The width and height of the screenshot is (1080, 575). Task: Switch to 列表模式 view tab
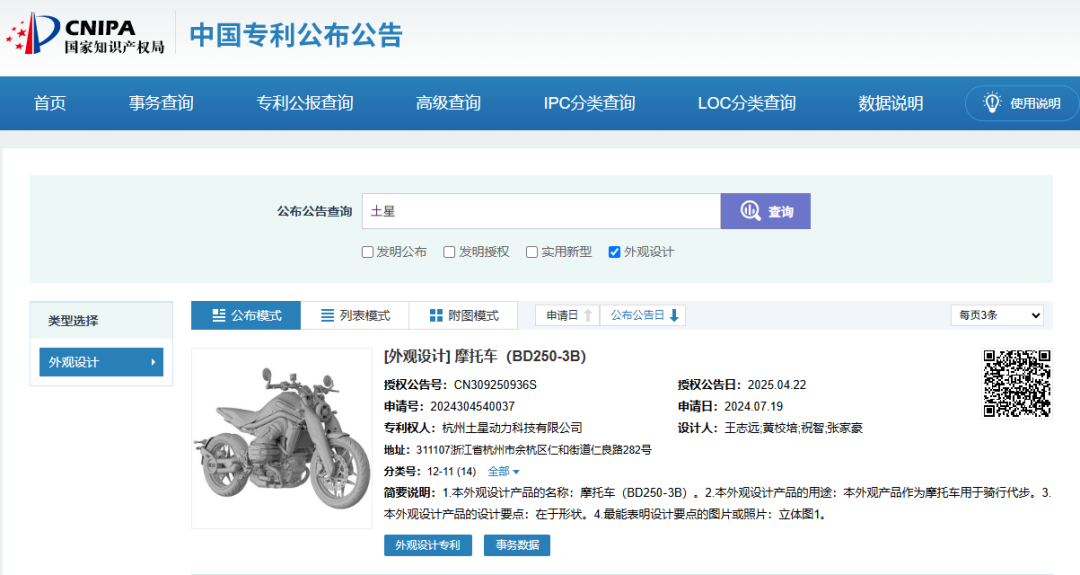[x=355, y=315]
